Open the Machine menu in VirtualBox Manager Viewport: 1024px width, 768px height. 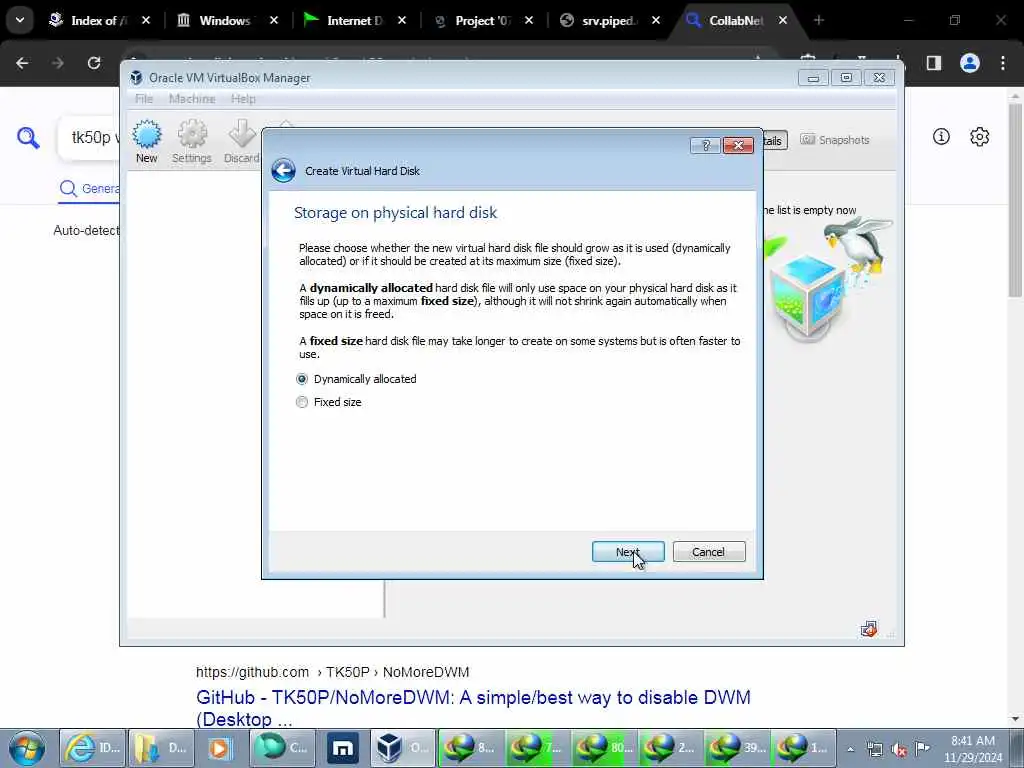pyautogui.click(x=192, y=99)
